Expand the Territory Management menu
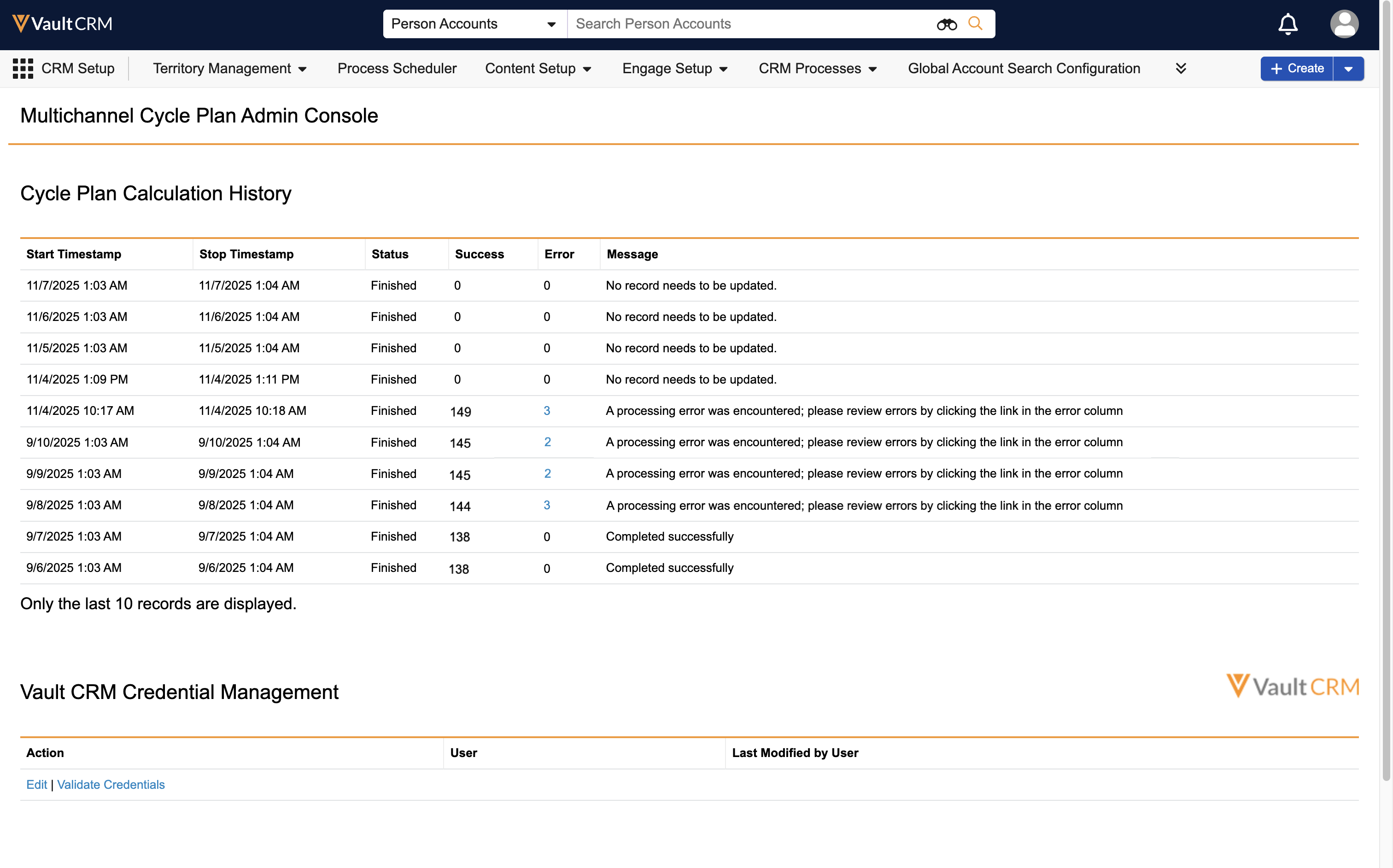Viewport: 1393px width, 868px height. pos(230,68)
